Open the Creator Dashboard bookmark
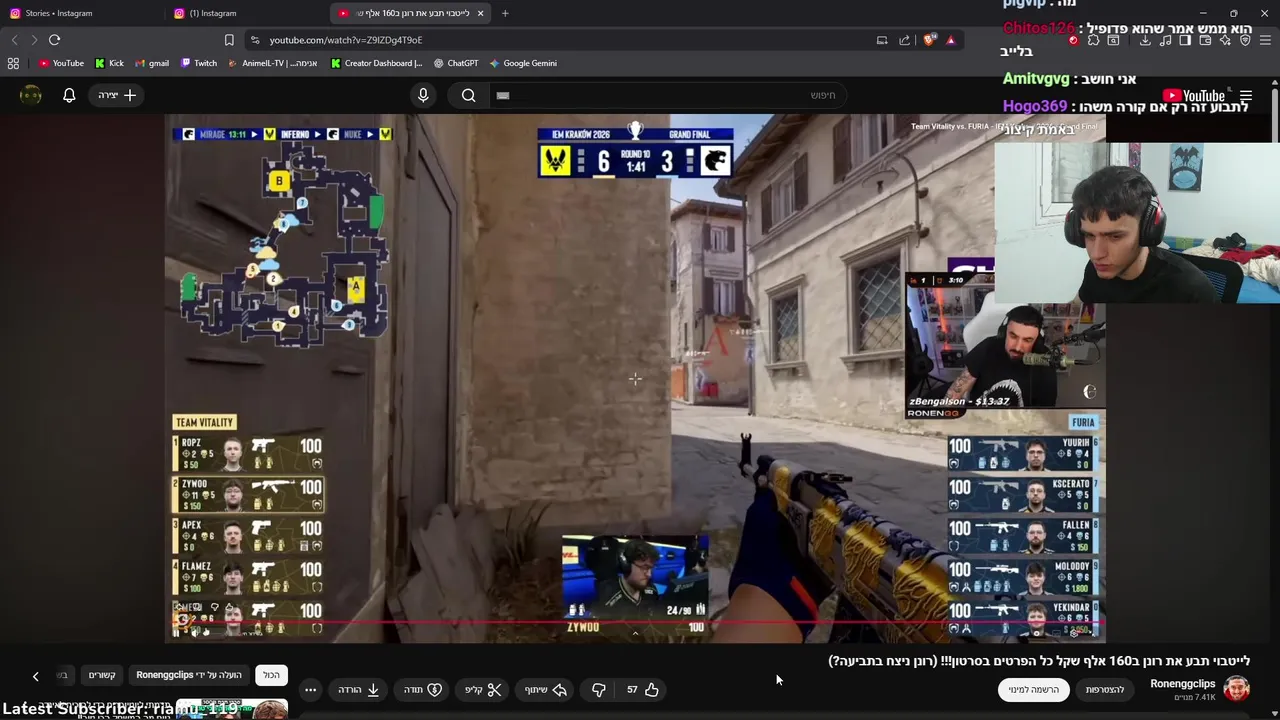This screenshot has height=720, width=1280. [377, 63]
